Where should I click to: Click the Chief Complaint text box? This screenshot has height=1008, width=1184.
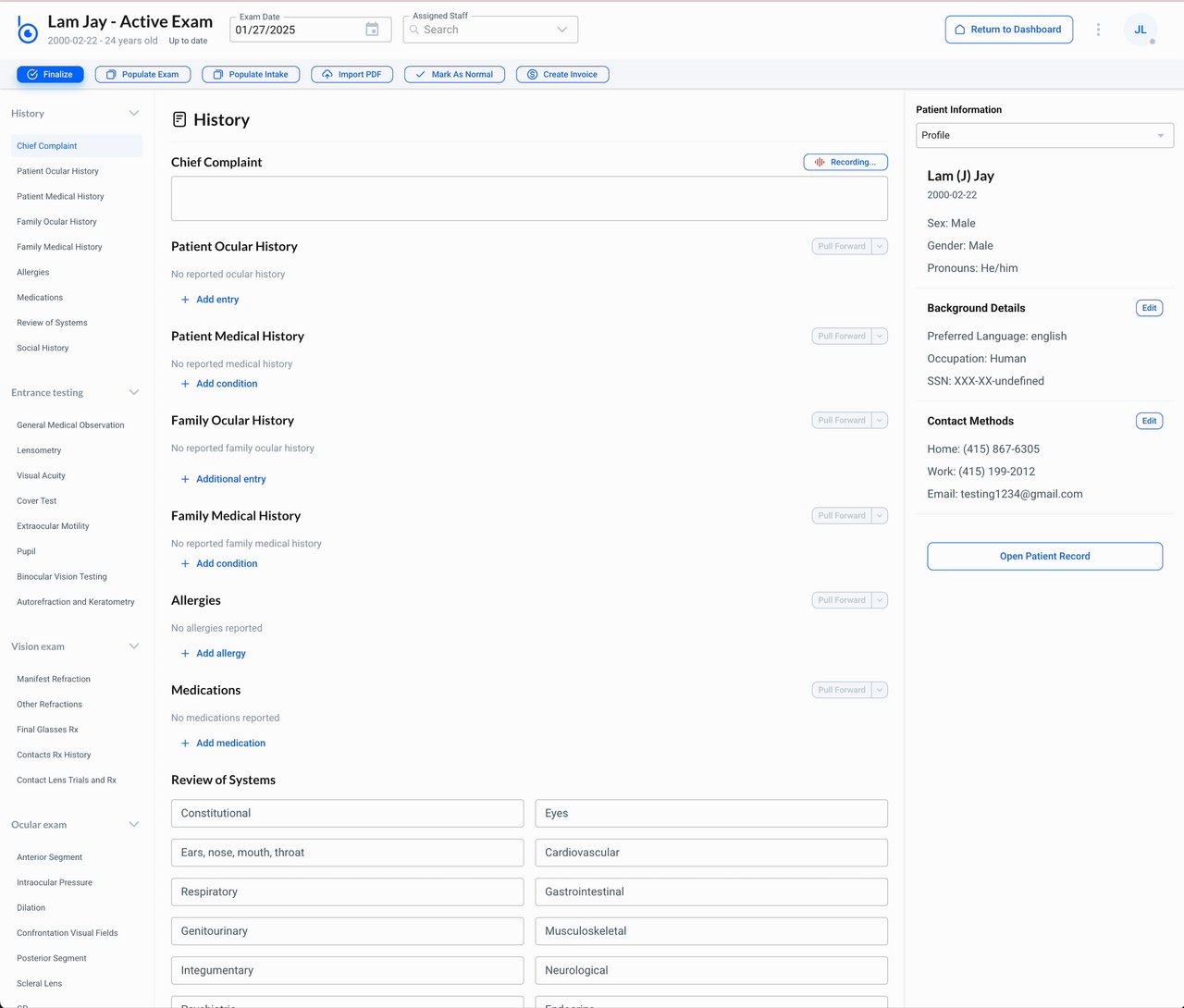coord(529,199)
